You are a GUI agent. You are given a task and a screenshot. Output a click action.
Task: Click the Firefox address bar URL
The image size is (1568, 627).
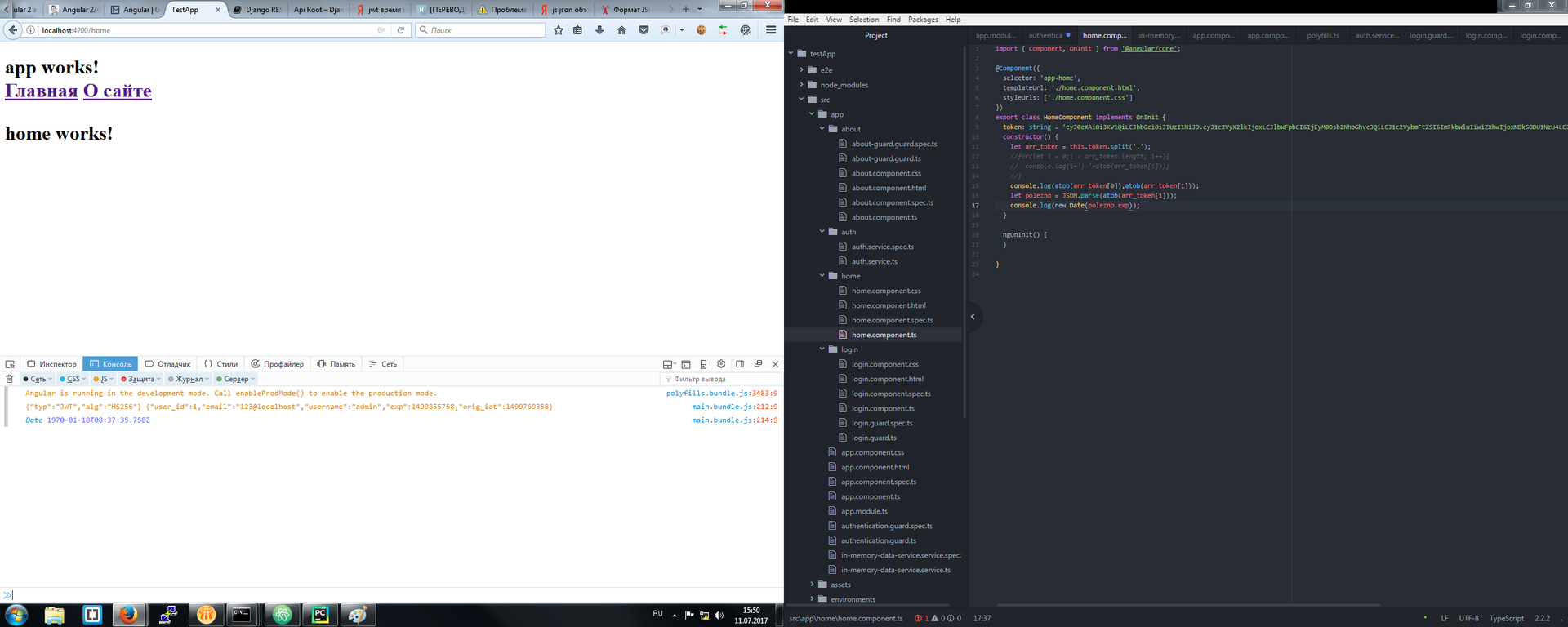point(76,30)
